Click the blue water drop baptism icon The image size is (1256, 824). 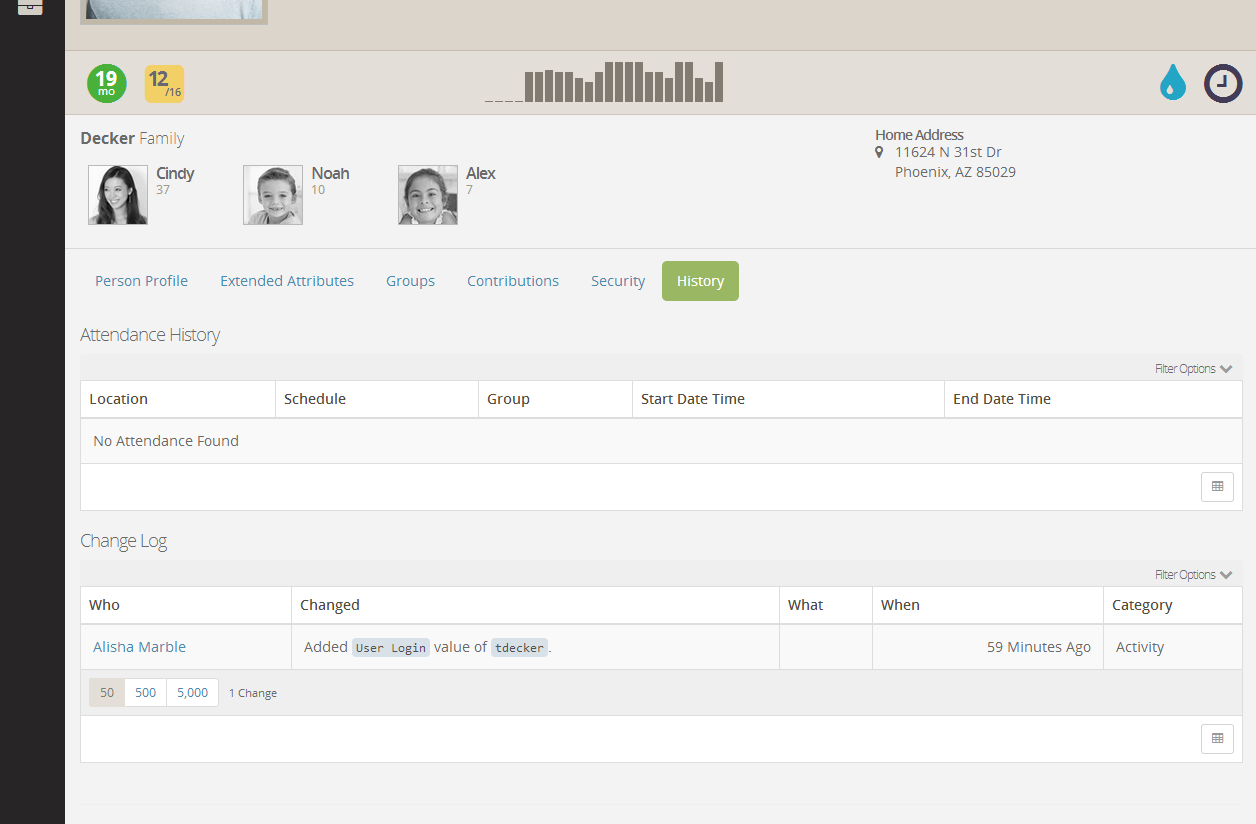point(1172,83)
